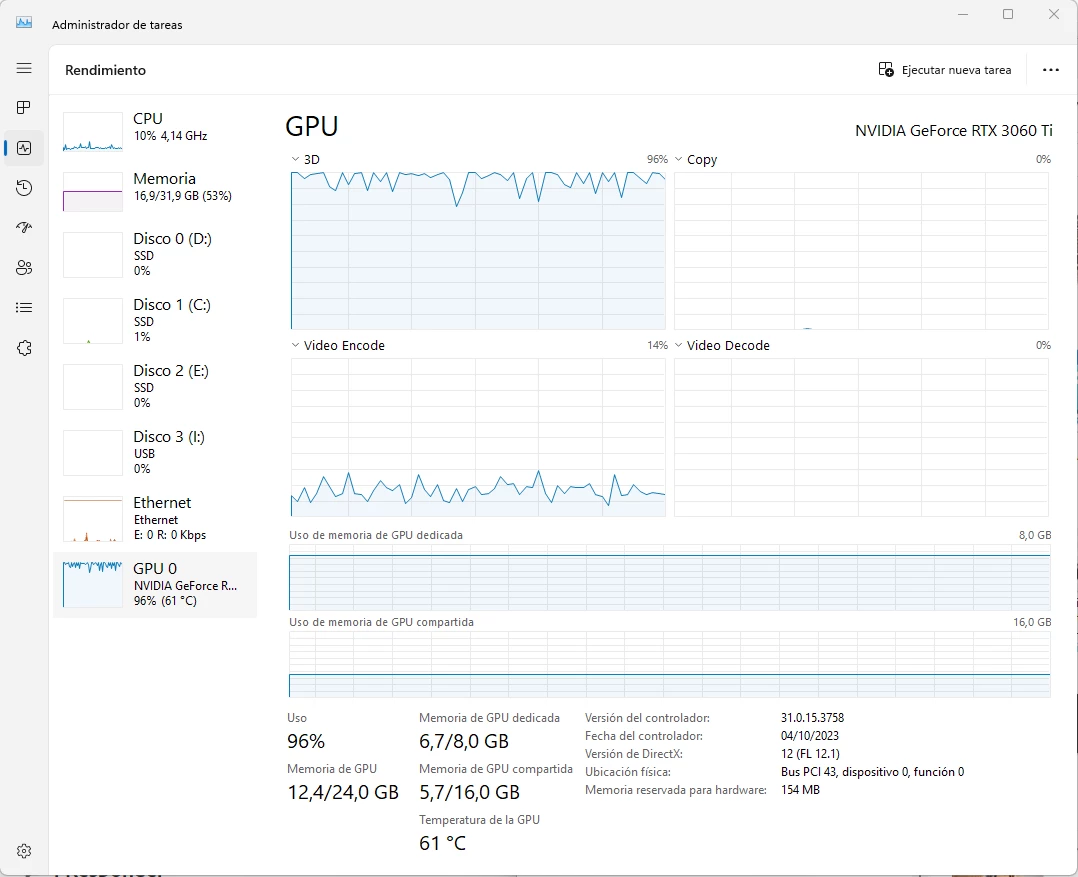Click the Uso 96% value

click(306, 742)
